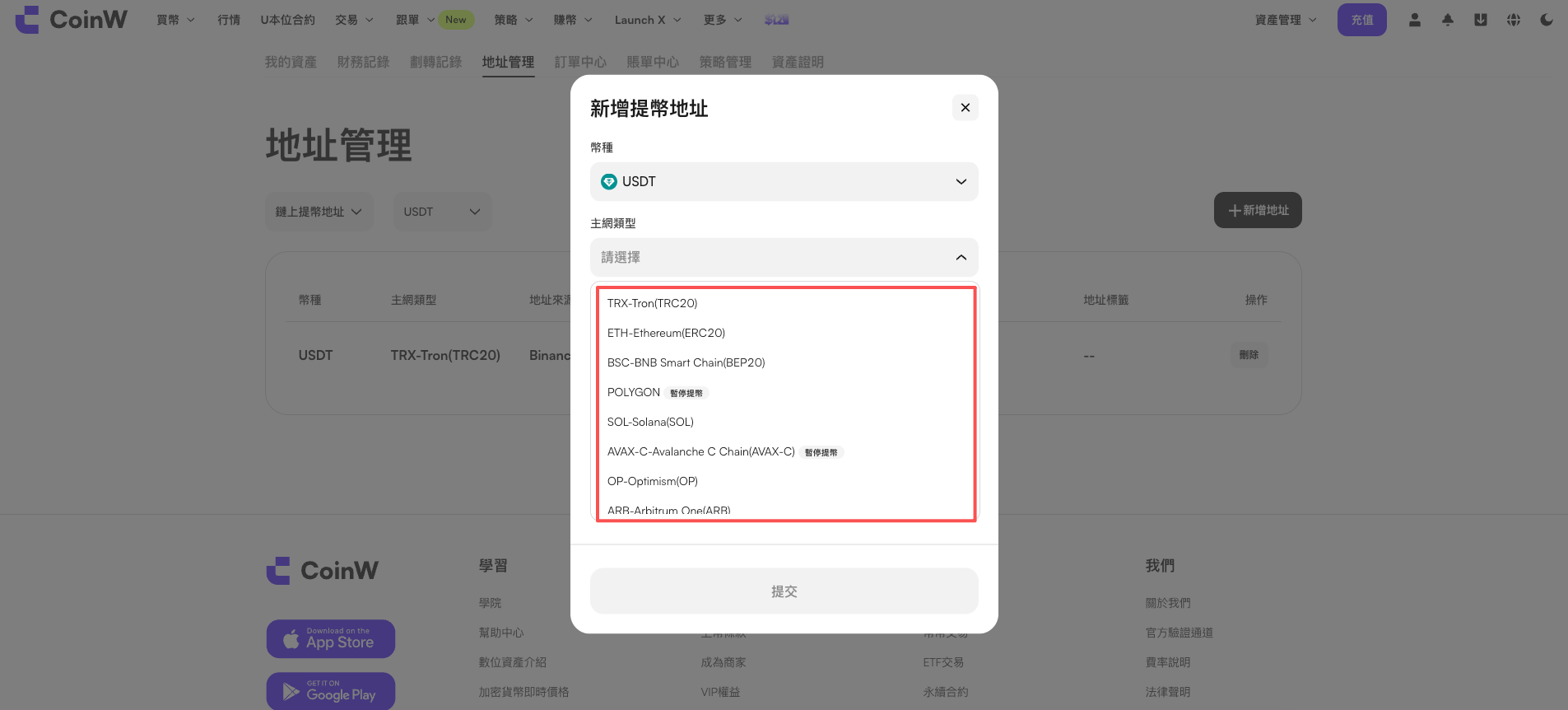Expand the 跟單 menu with New badge
This screenshot has height=710, width=1568.
(x=435, y=20)
